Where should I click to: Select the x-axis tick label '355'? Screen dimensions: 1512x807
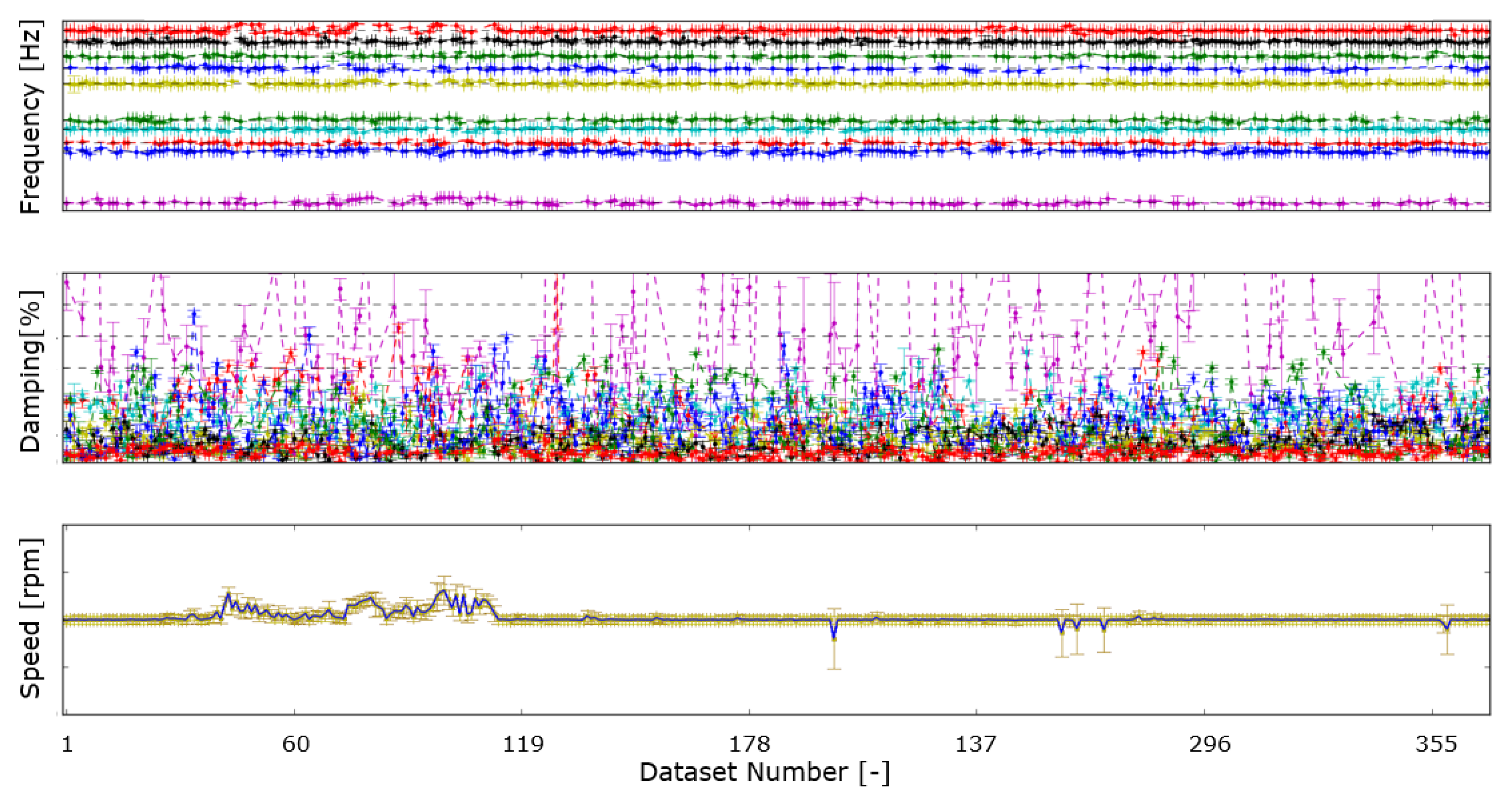click(1436, 744)
